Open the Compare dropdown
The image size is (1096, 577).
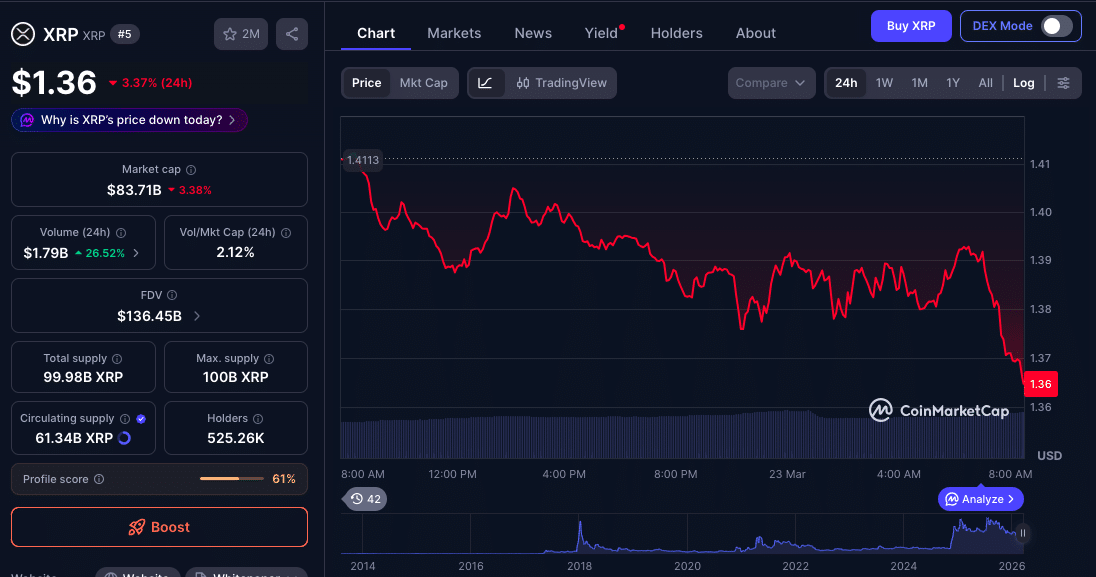click(x=771, y=83)
